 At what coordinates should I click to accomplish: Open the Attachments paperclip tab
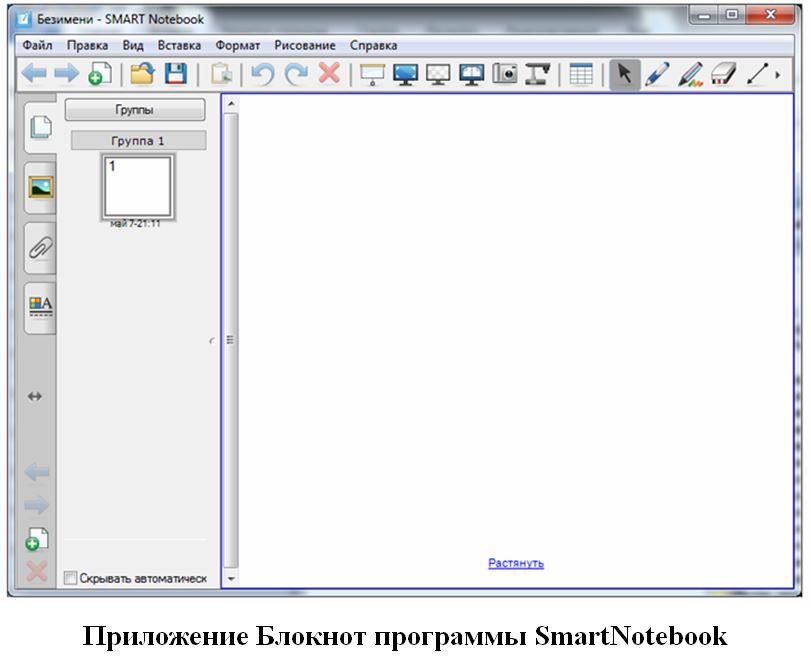coord(41,248)
